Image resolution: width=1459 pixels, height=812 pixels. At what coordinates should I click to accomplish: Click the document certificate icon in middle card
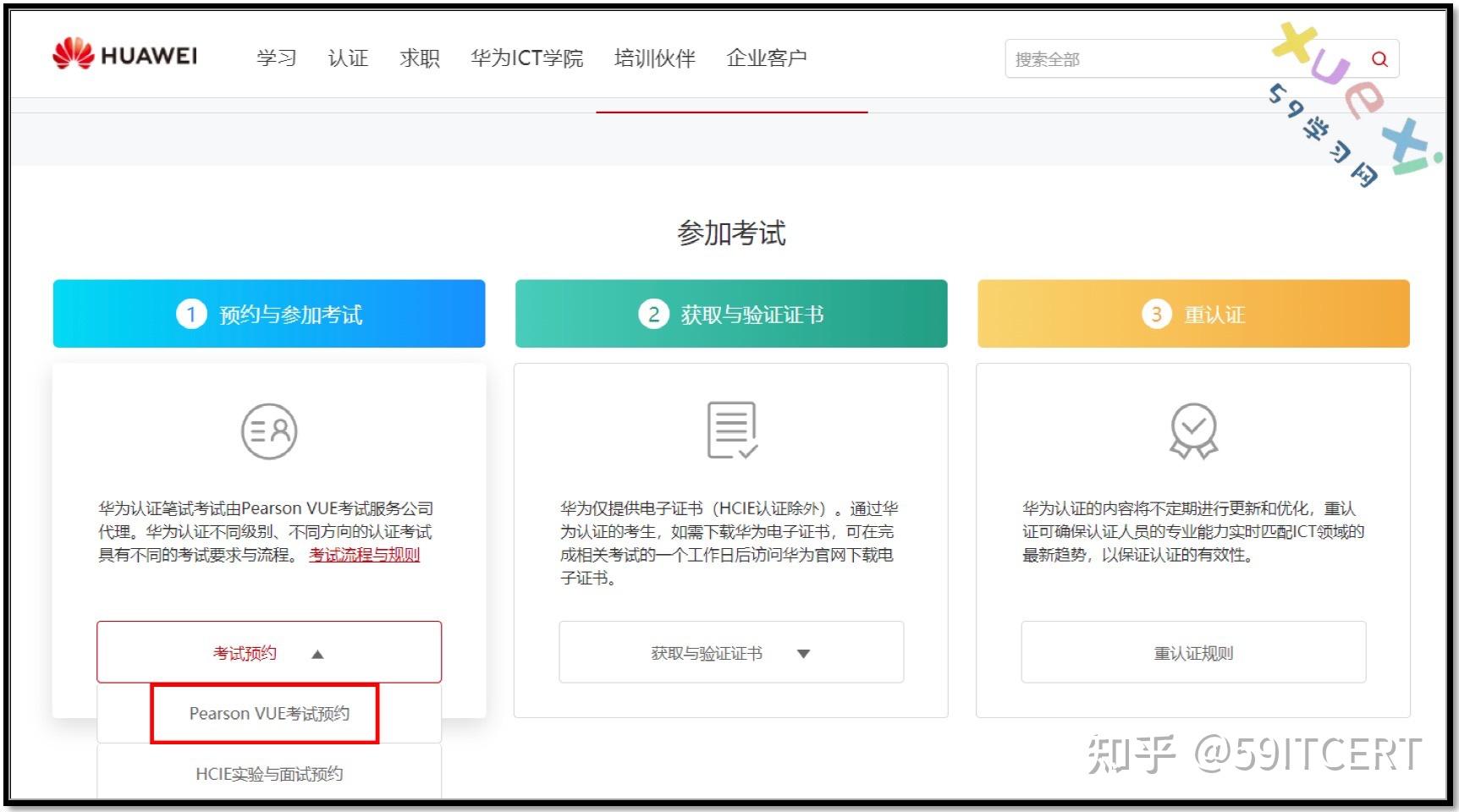tap(731, 431)
